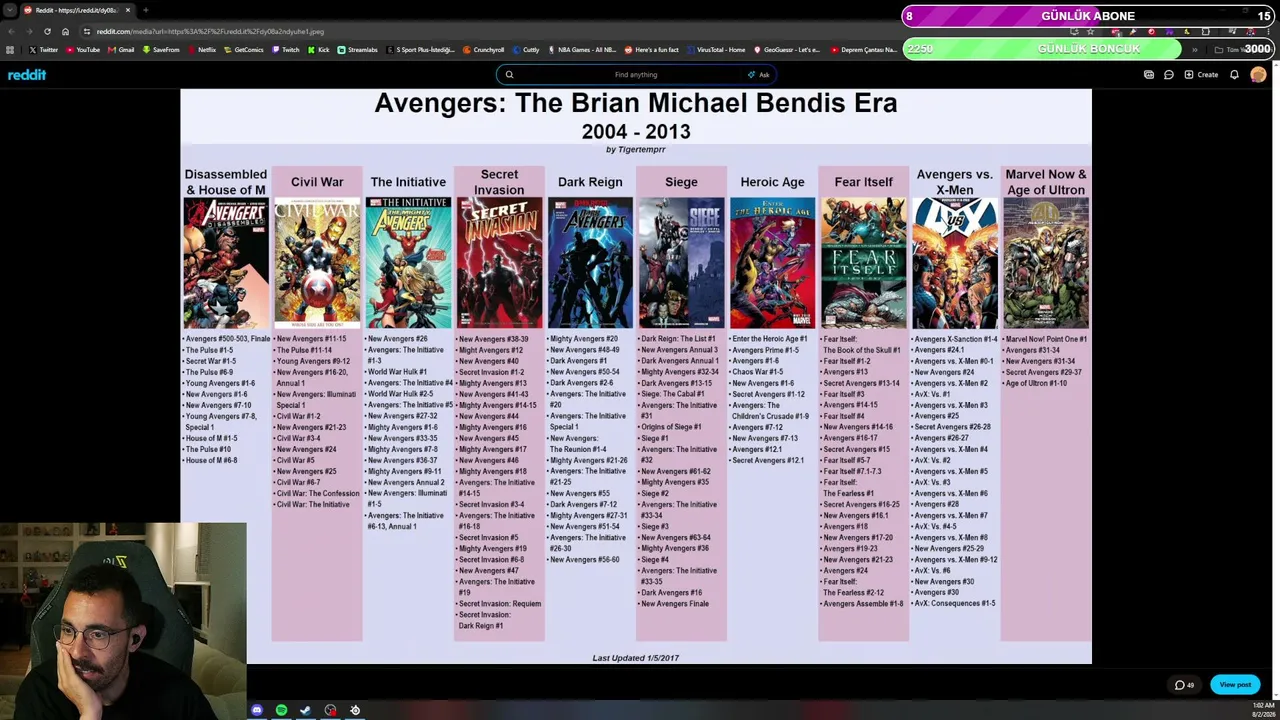Viewport: 1280px width, 720px height.
Task: Focus the 'Find anything' search field
Action: pos(636,75)
